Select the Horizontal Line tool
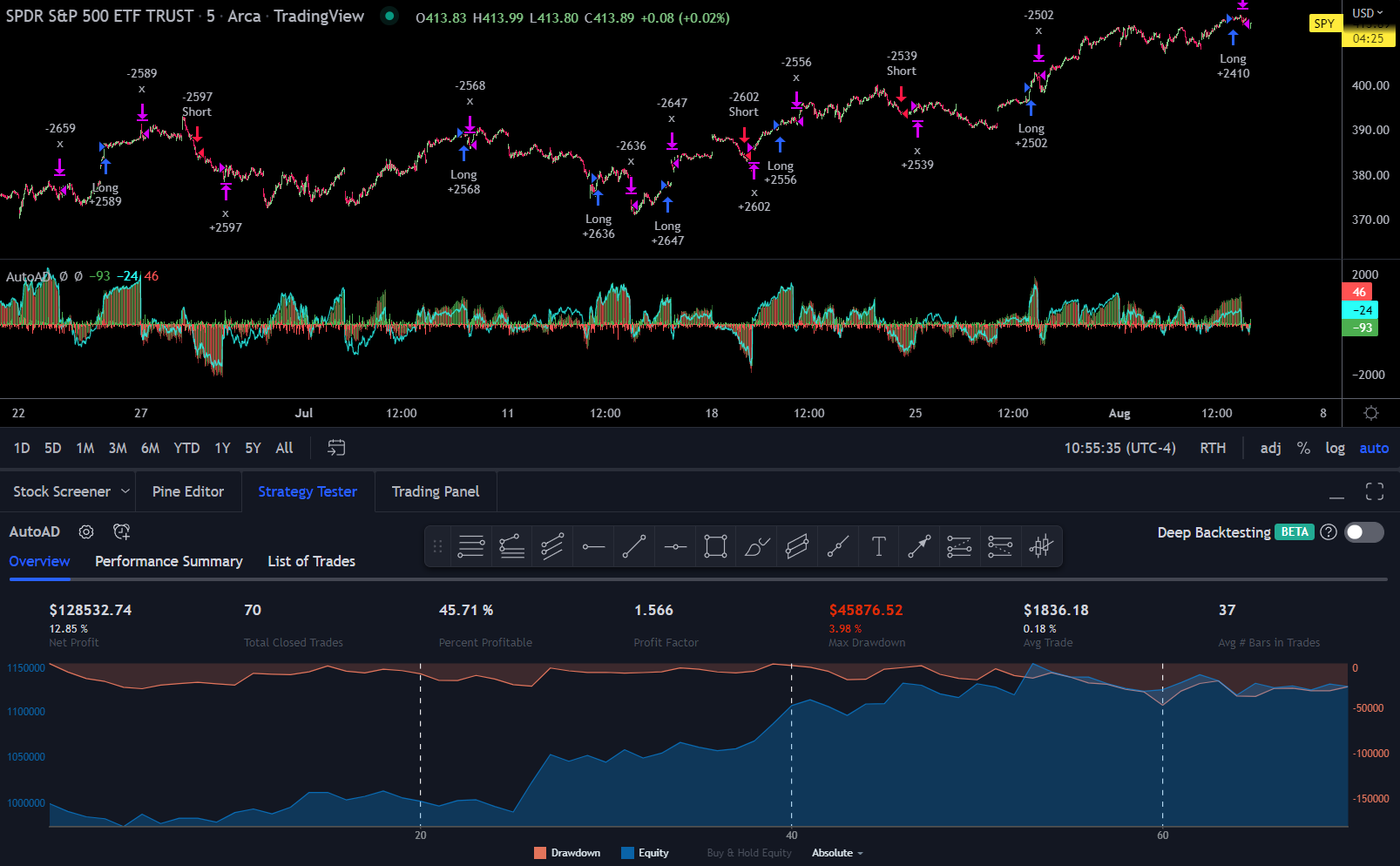This screenshot has width=1400, height=866. [675, 546]
